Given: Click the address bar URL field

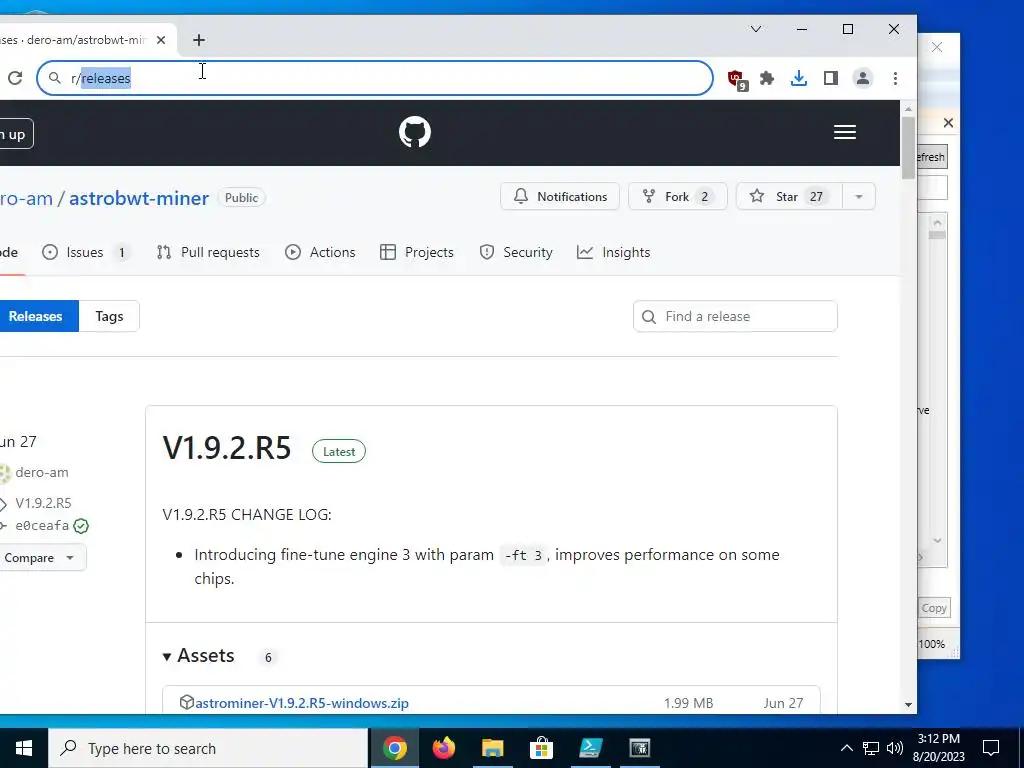Looking at the screenshot, I should click(375, 78).
